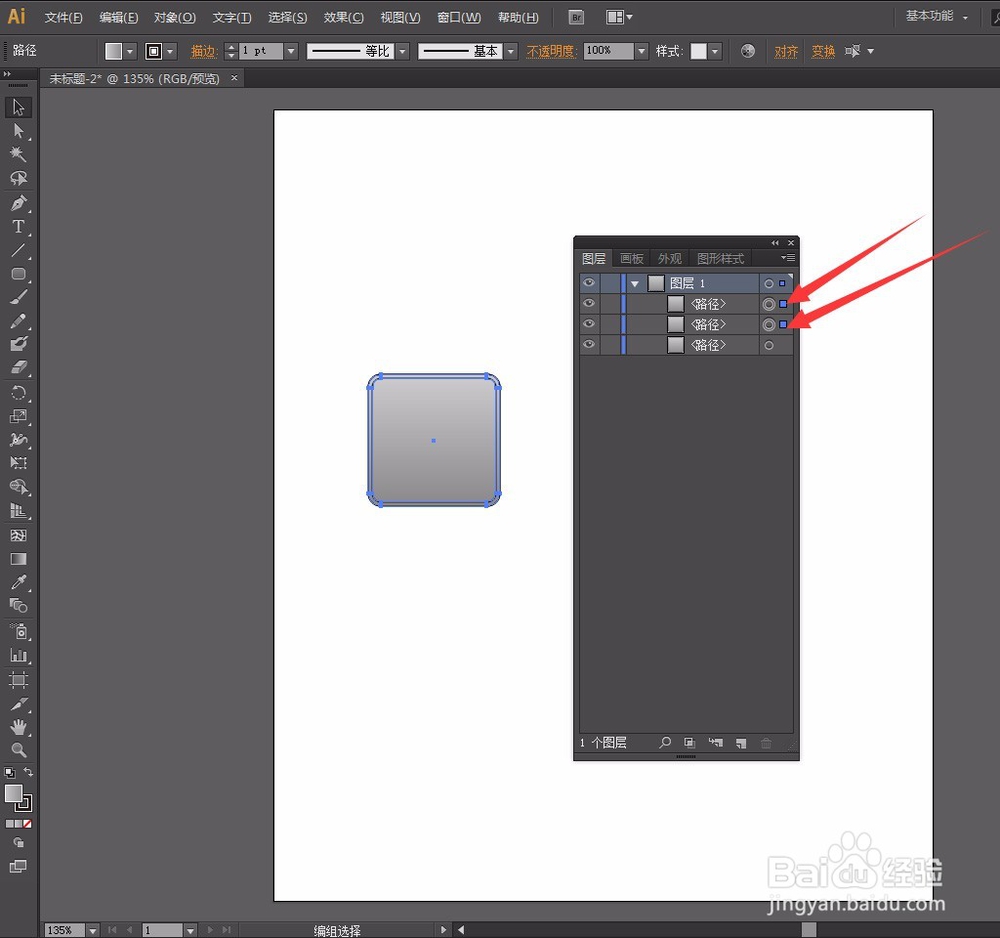Hide the second 路径 sublayer
The image size is (1000, 938).
pyautogui.click(x=589, y=324)
